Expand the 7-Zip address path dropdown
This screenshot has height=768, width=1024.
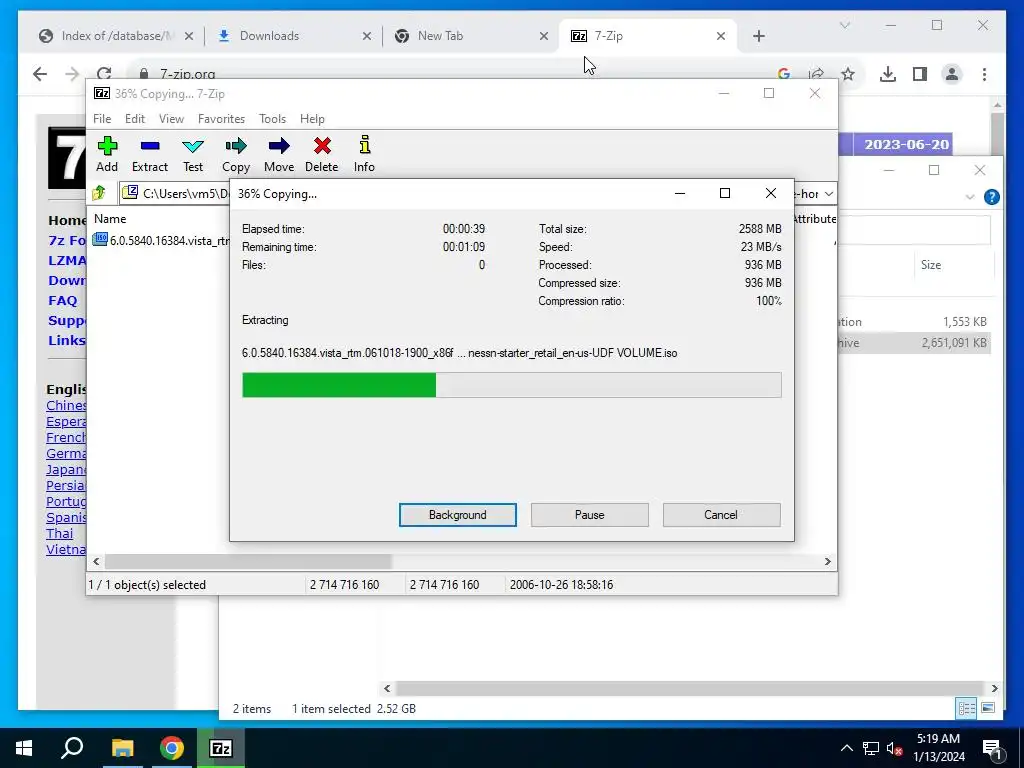829,193
